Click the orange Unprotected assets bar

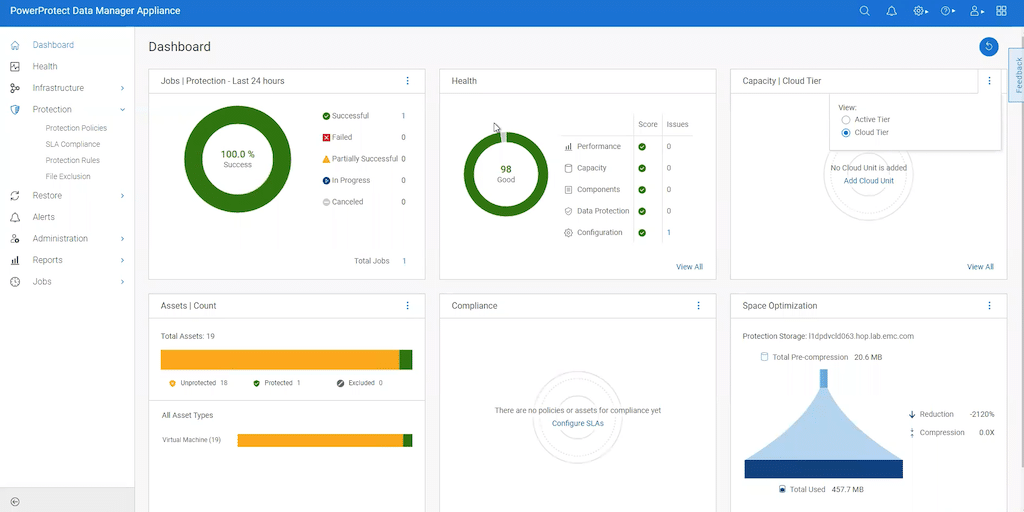pyautogui.click(x=280, y=360)
